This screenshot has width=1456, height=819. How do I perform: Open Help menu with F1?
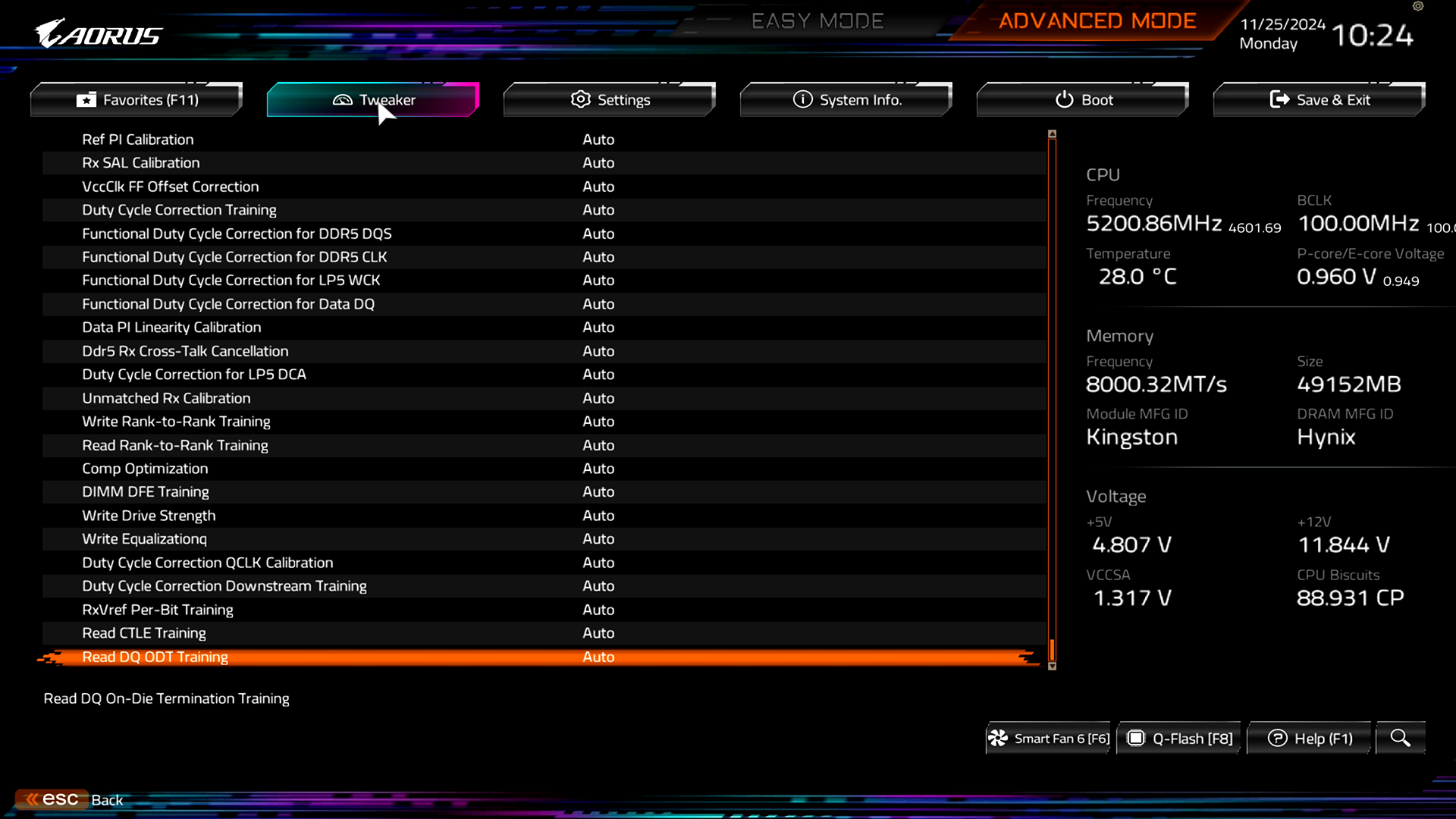[1313, 738]
